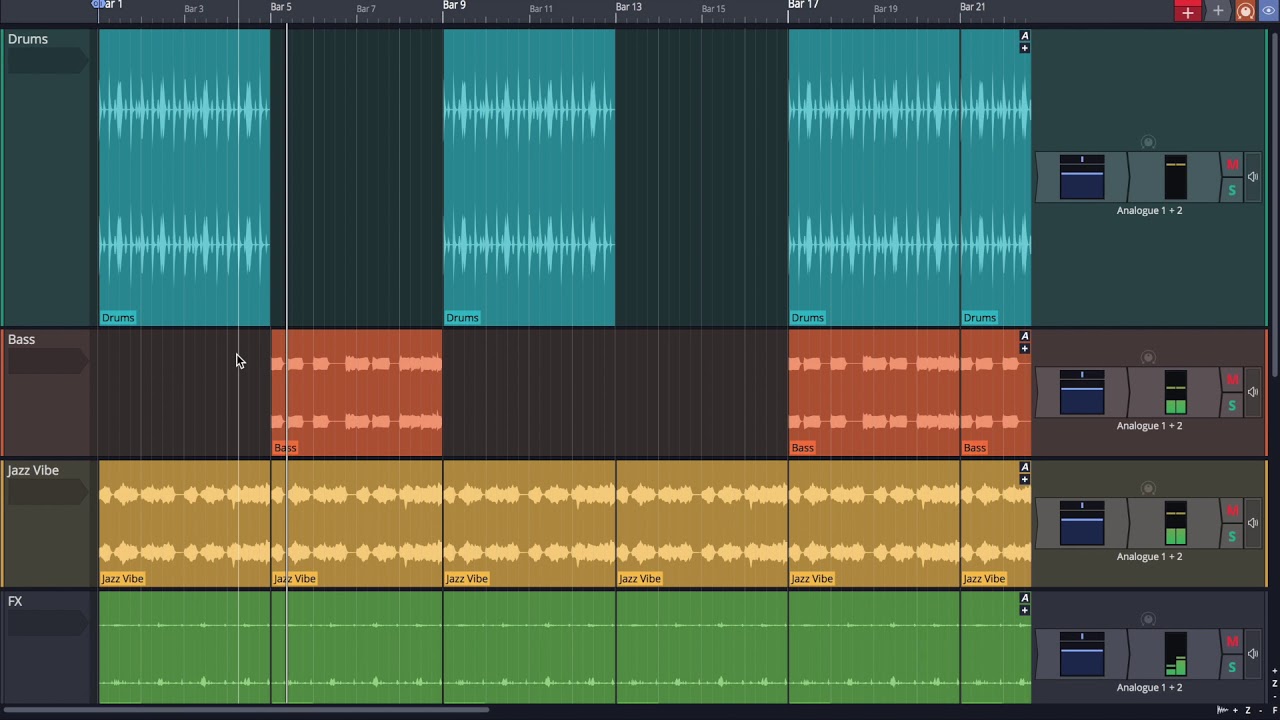Open FX track 'Analogue 1 + 2' output selector

1149,688
